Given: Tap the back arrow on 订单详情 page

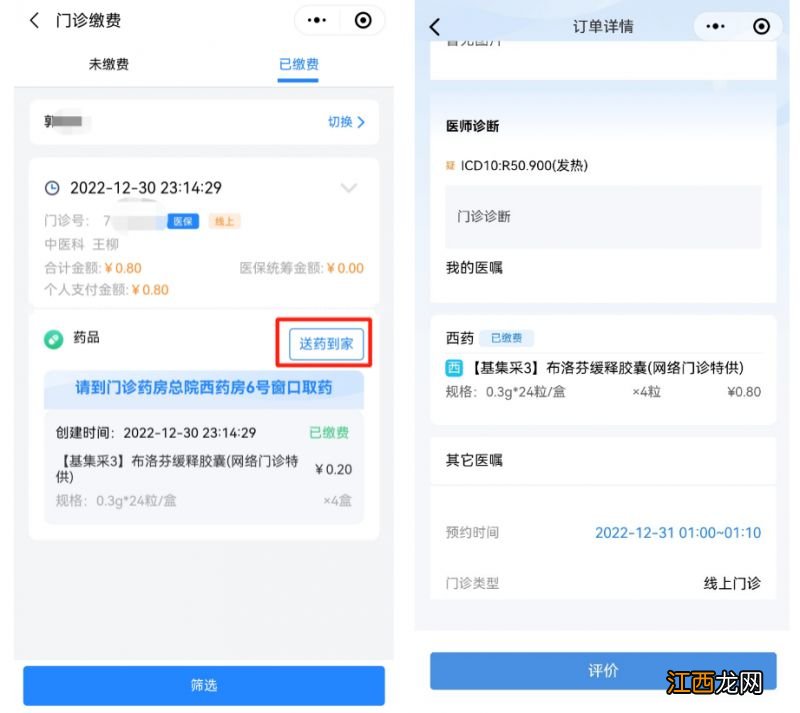Looking at the screenshot, I should click(435, 27).
